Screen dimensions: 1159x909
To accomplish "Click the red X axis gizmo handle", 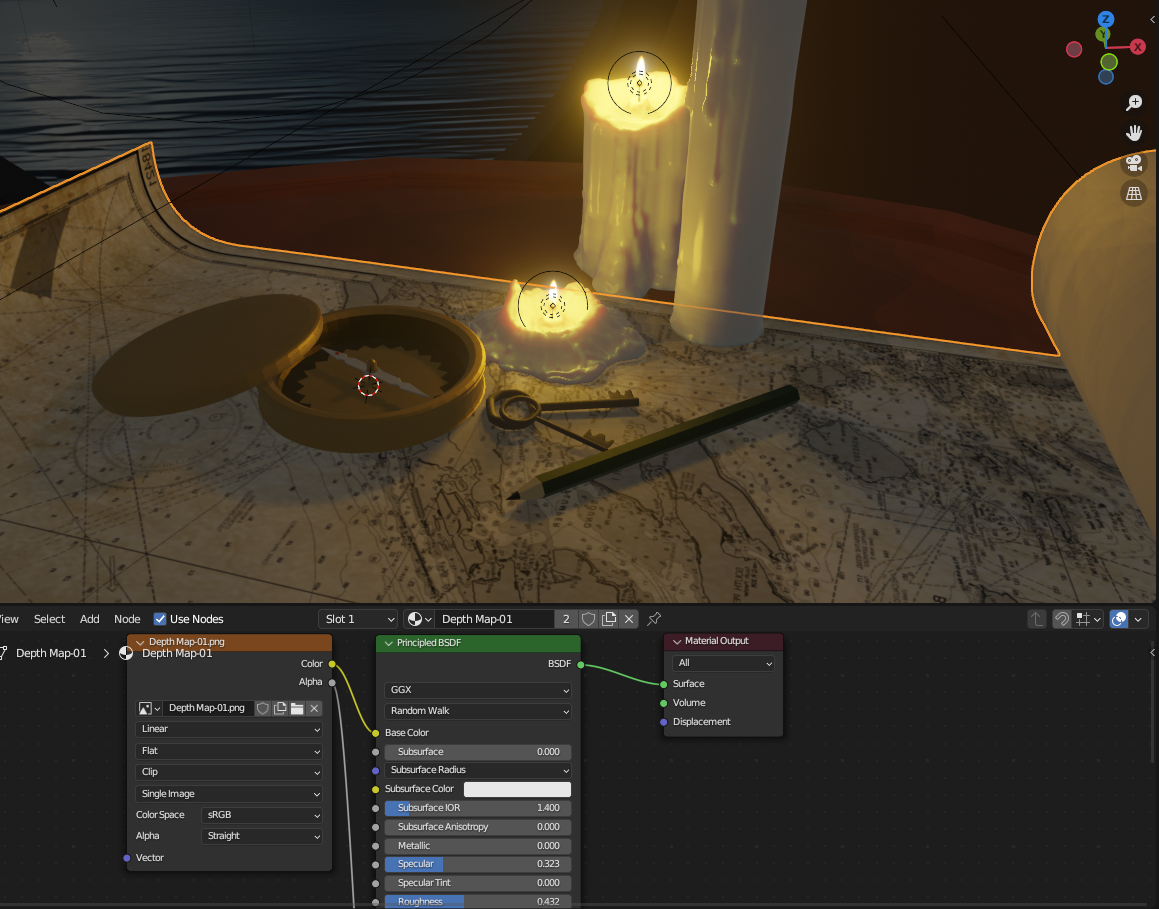I will 1138,47.
